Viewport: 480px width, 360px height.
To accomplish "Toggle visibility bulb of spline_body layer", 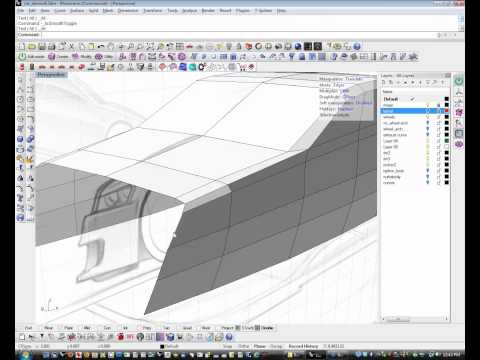I will coord(428,171).
